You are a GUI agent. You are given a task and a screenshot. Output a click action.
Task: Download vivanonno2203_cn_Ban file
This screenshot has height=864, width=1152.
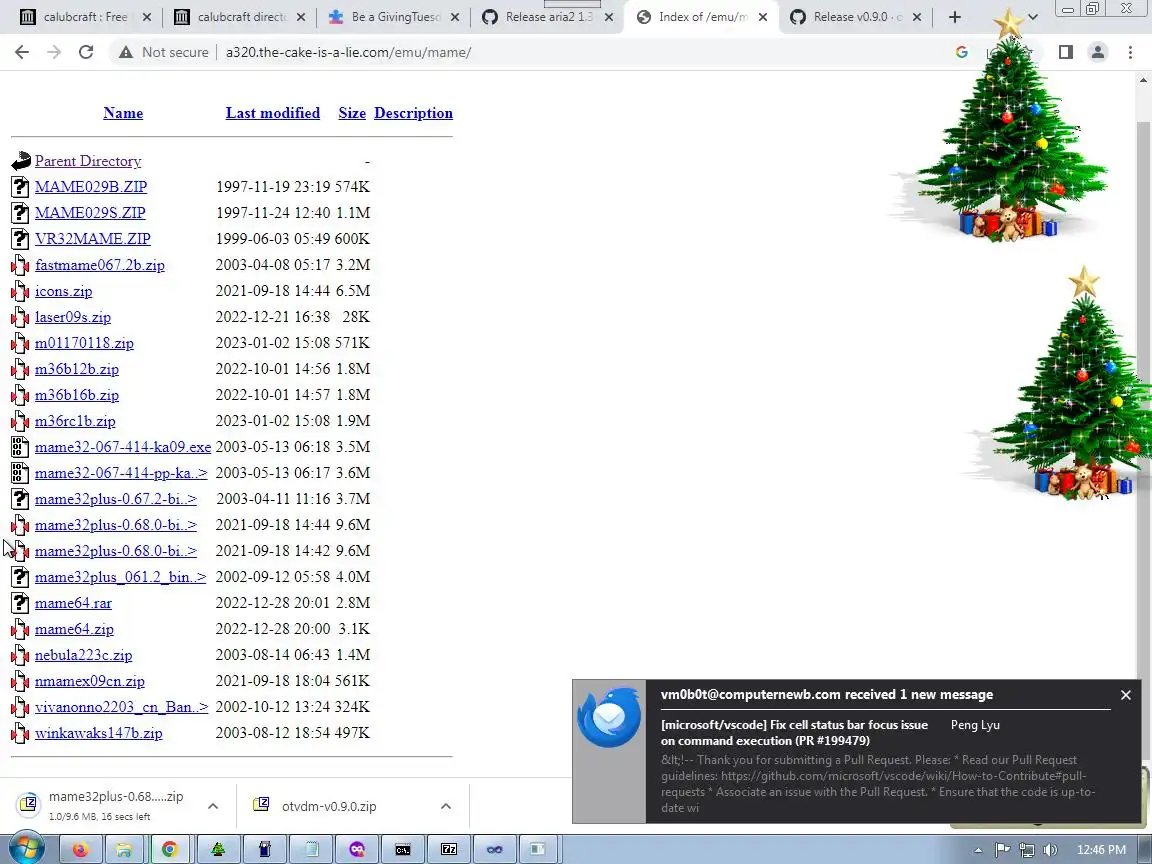pos(121,708)
